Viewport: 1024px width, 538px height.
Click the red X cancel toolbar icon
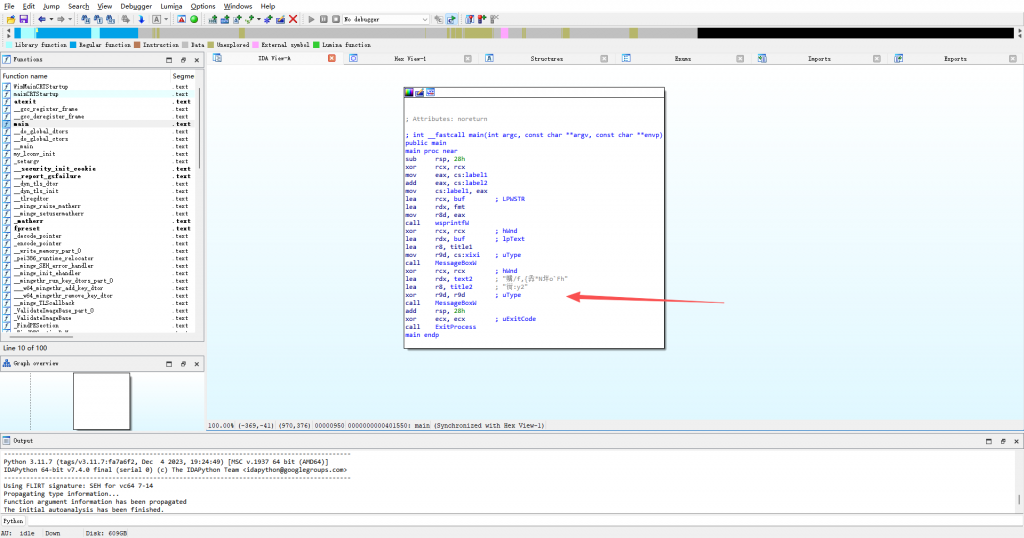(293, 19)
